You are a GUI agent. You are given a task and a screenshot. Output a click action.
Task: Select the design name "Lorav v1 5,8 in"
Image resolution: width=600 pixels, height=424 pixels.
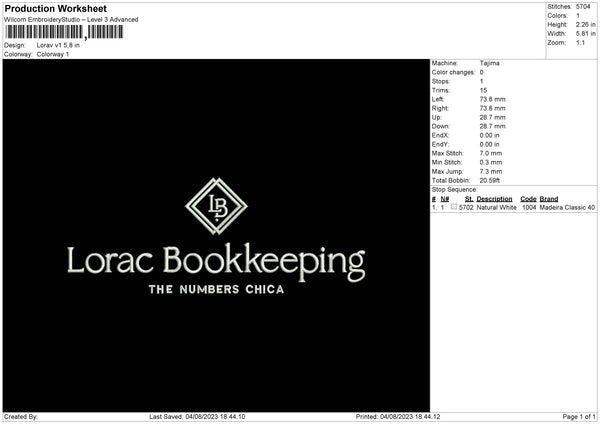tap(58, 45)
